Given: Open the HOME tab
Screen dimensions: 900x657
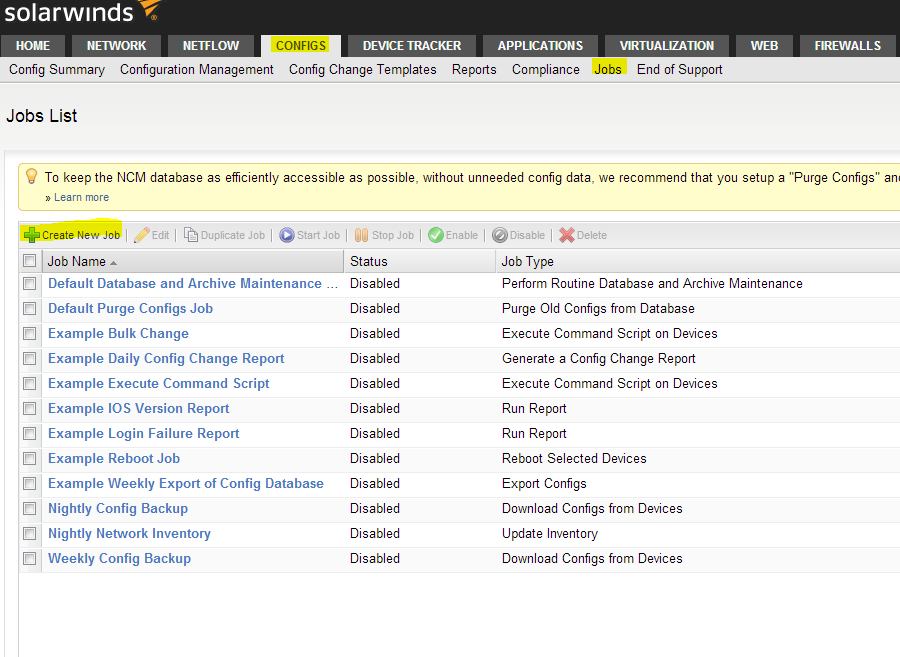Looking at the screenshot, I should point(33,46).
